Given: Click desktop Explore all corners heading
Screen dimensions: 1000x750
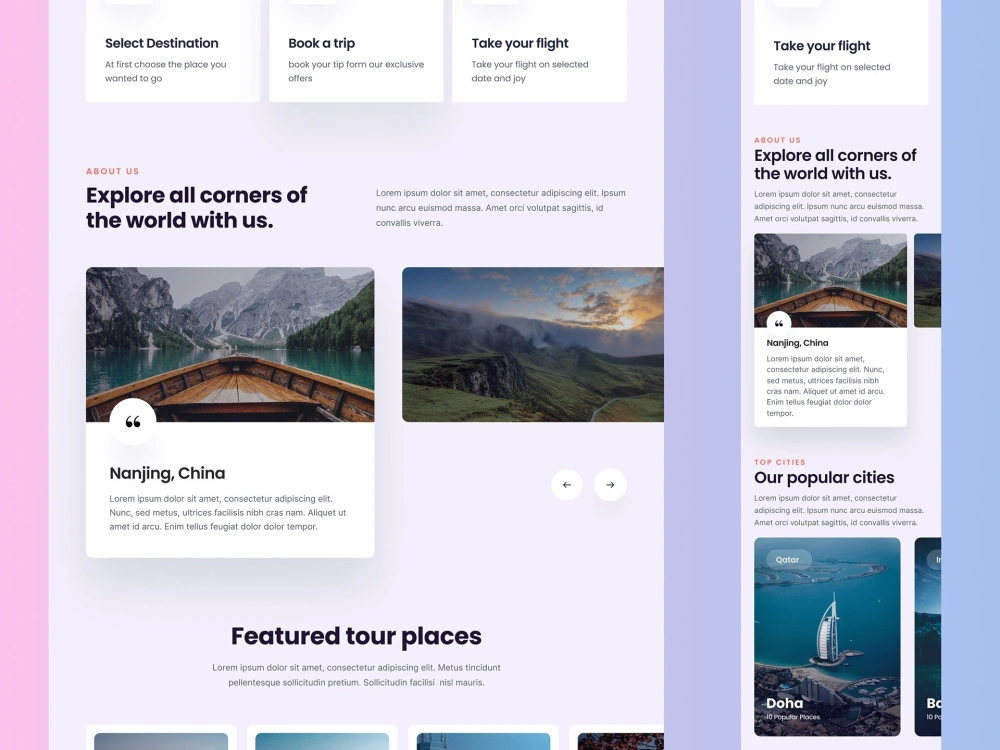Looking at the screenshot, I should pyautogui.click(x=196, y=207).
